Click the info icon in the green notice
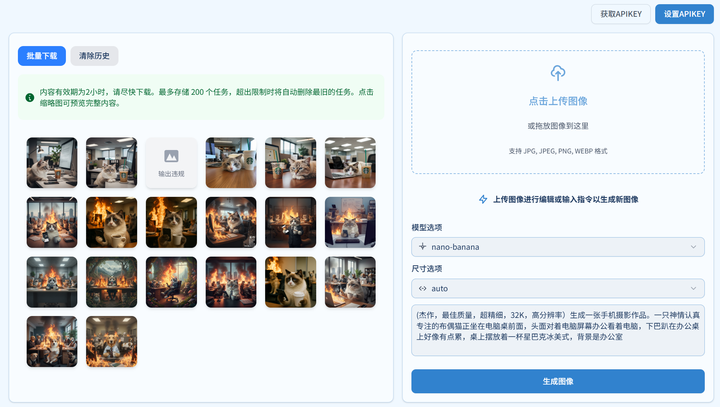 [30, 97]
